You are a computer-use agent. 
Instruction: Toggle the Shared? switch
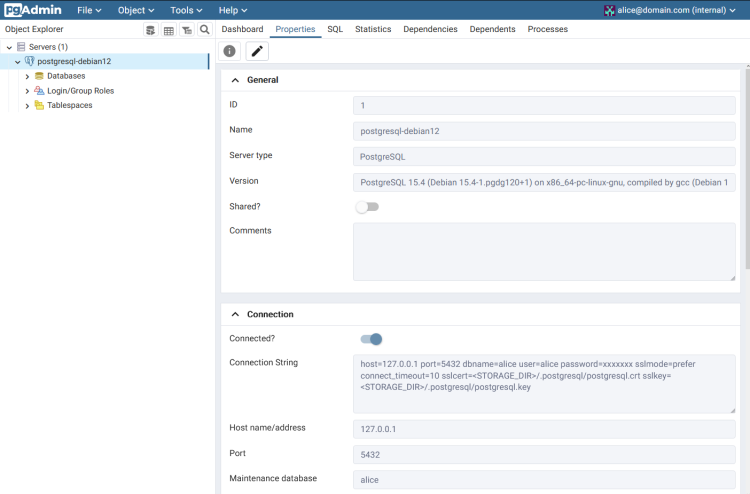click(367, 207)
